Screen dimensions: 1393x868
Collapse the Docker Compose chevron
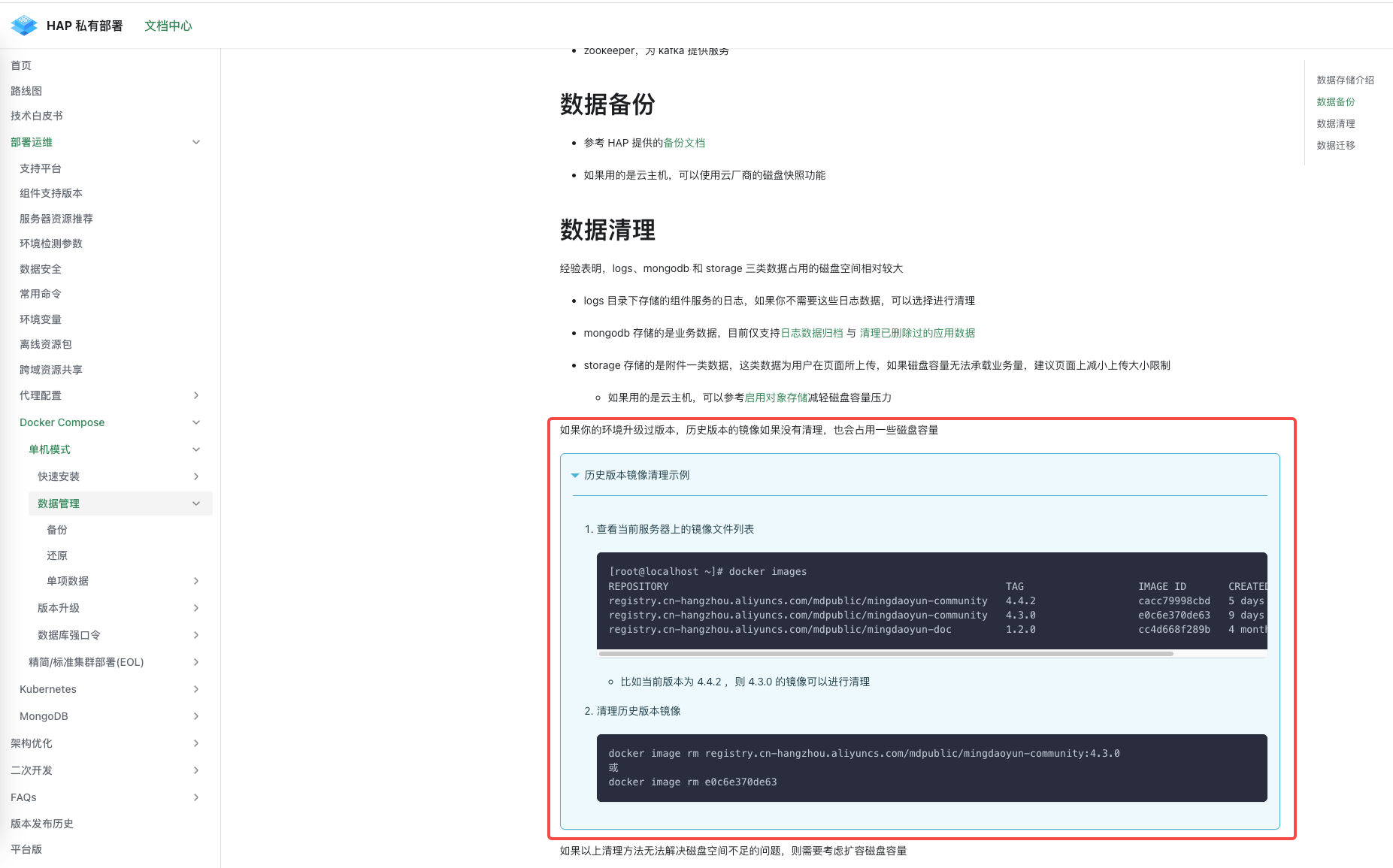pyautogui.click(x=196, y=422)
